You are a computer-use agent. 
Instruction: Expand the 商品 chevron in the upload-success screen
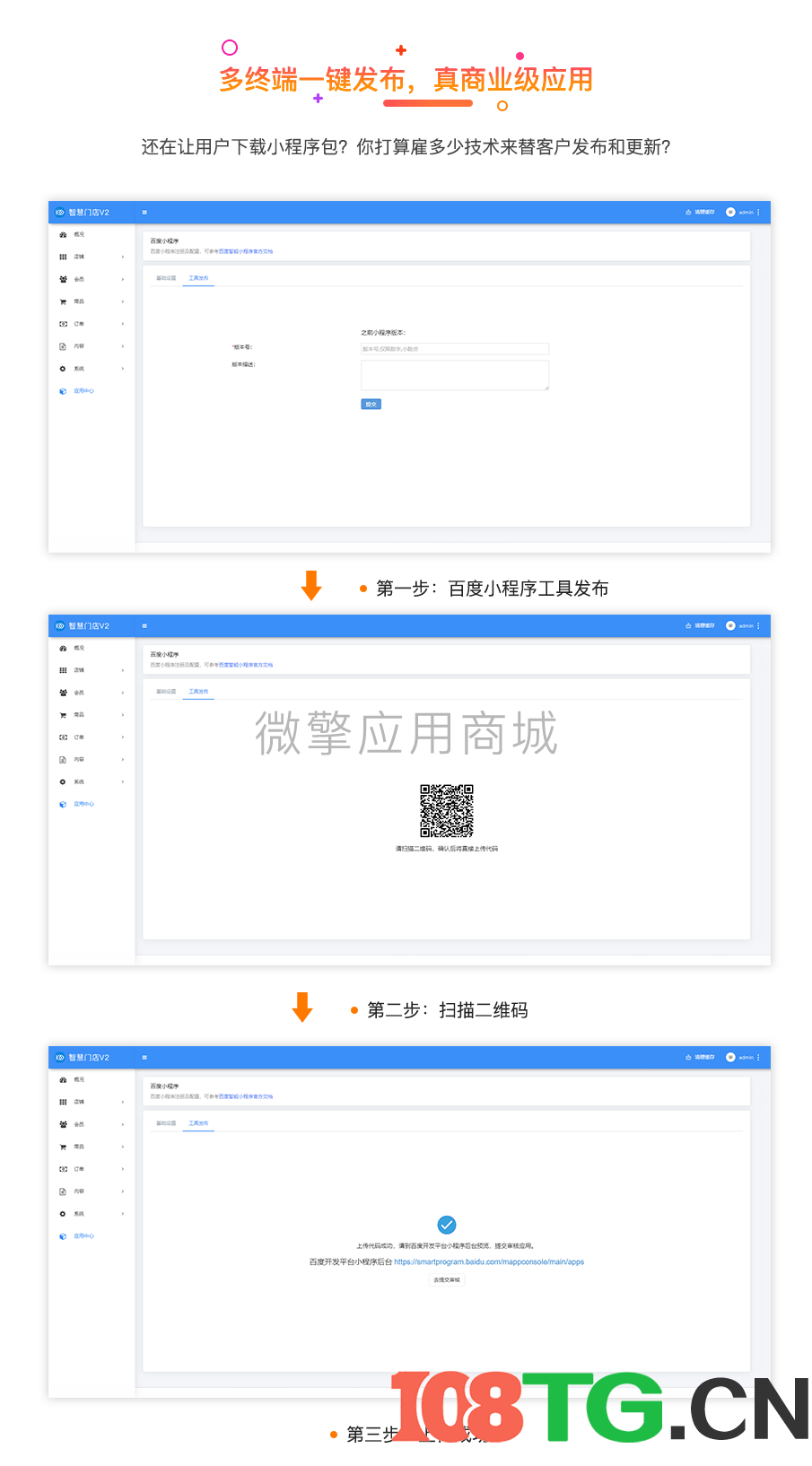tap(123, 1147)
